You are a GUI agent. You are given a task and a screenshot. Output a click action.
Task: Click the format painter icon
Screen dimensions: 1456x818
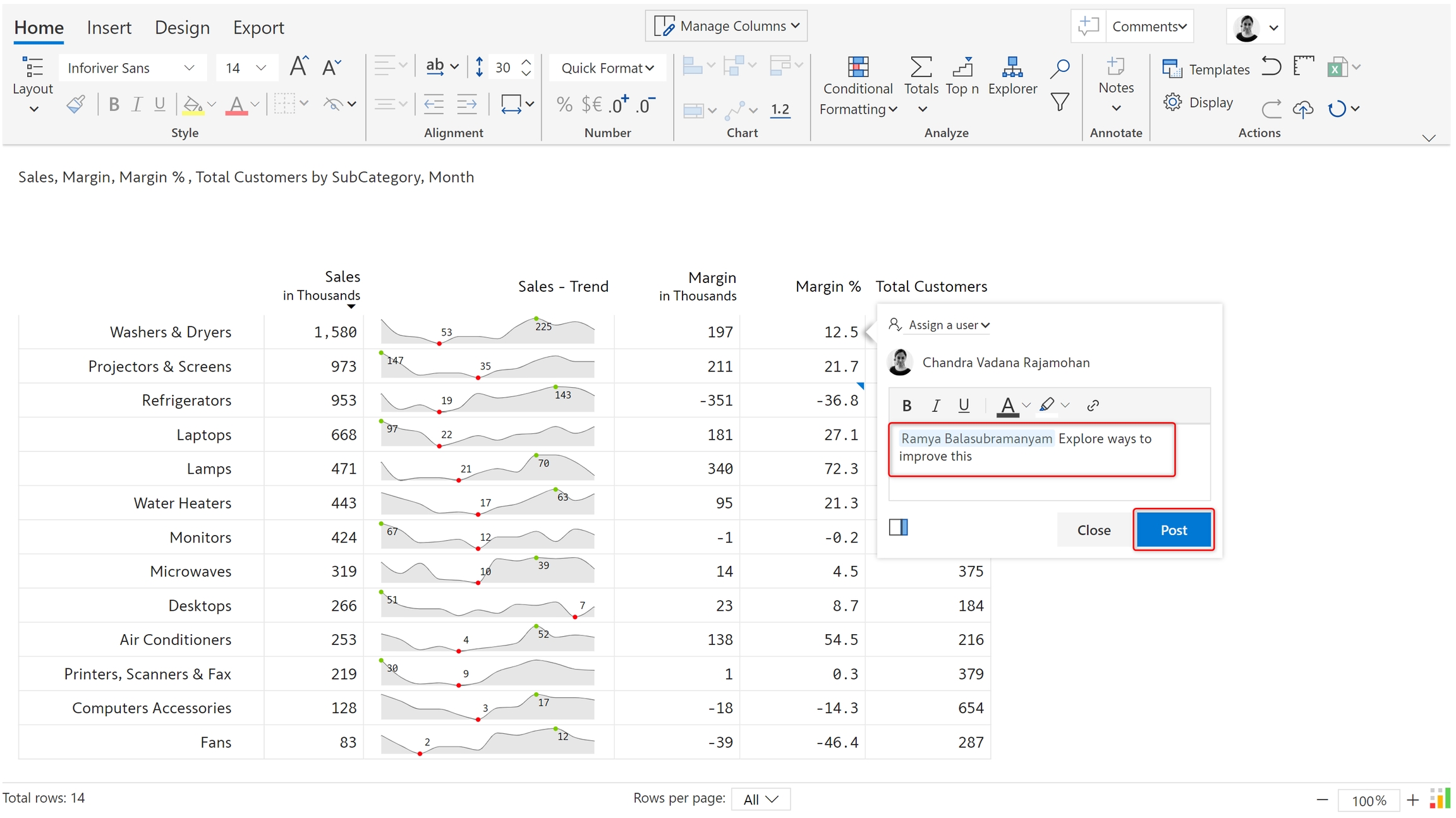click(x=76, y=104)
